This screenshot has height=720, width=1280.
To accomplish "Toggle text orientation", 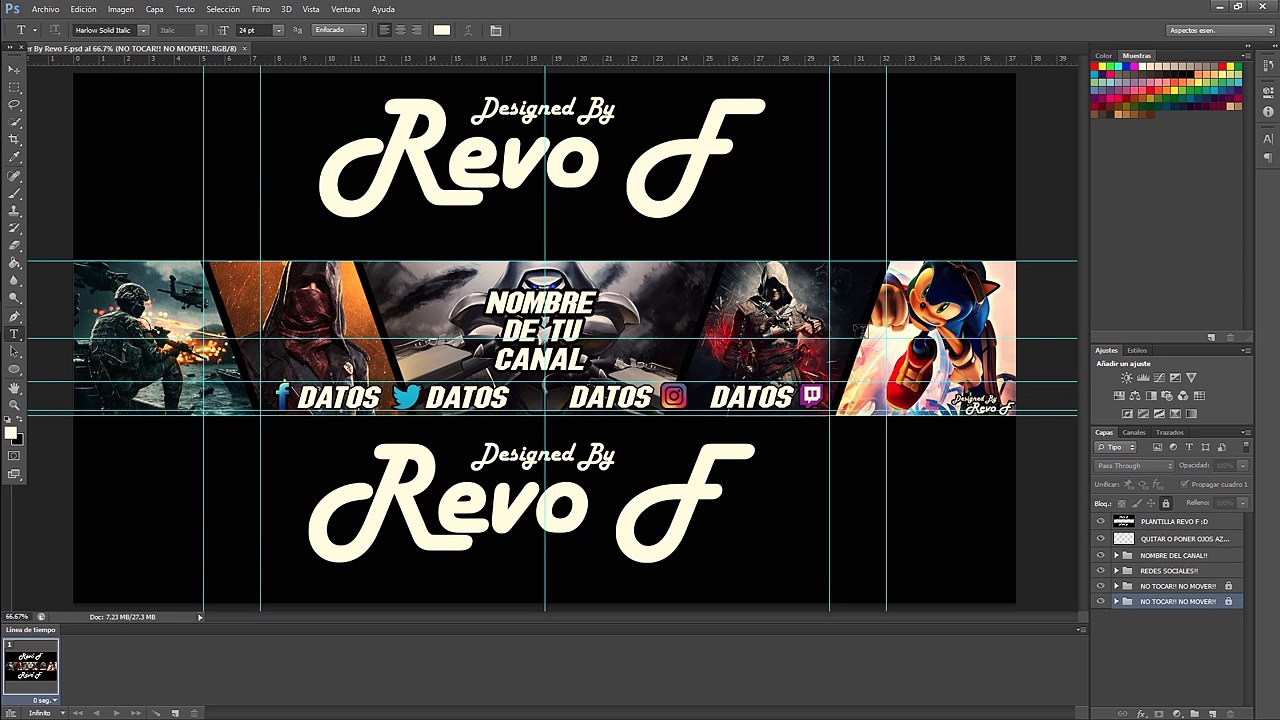I will [54, 30].
